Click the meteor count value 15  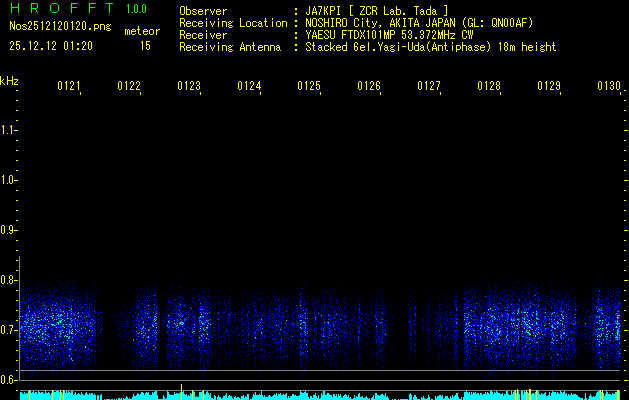pyautogui.click(x=145, y=46)
